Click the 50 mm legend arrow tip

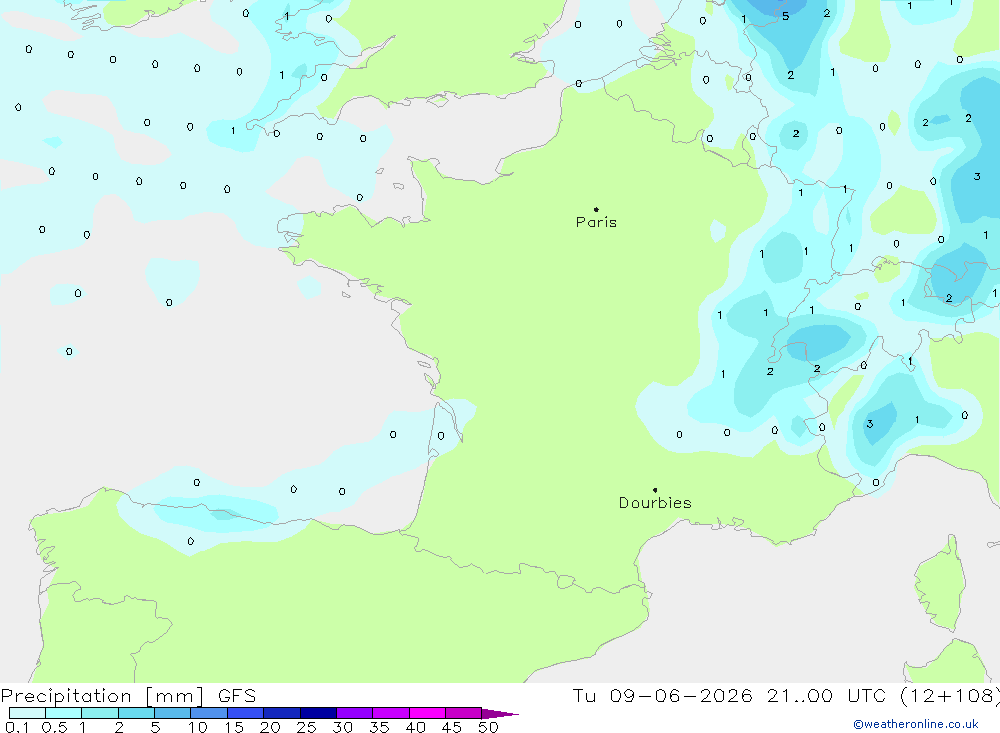[500, 714]
